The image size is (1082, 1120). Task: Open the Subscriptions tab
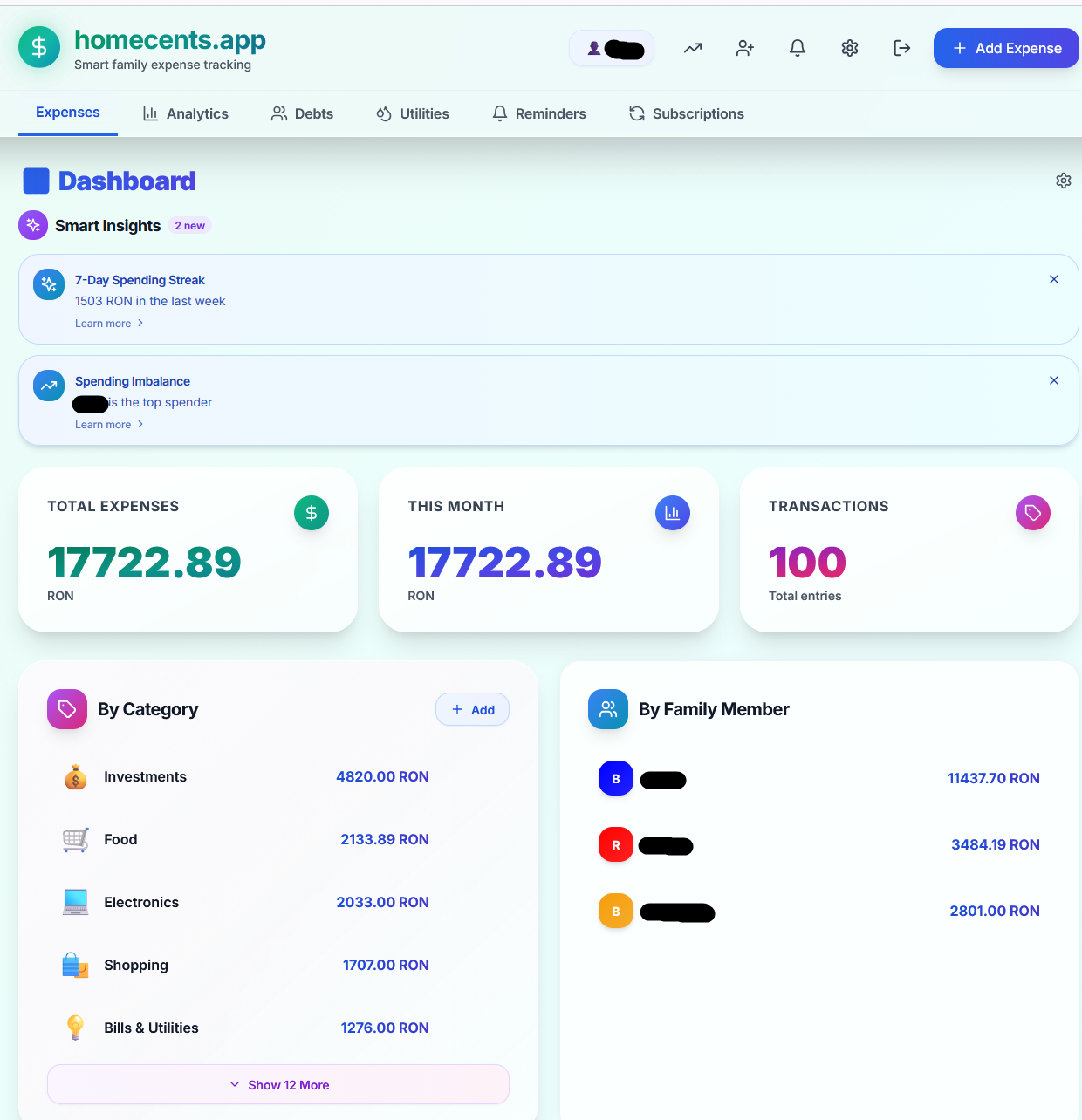[686, 113]
